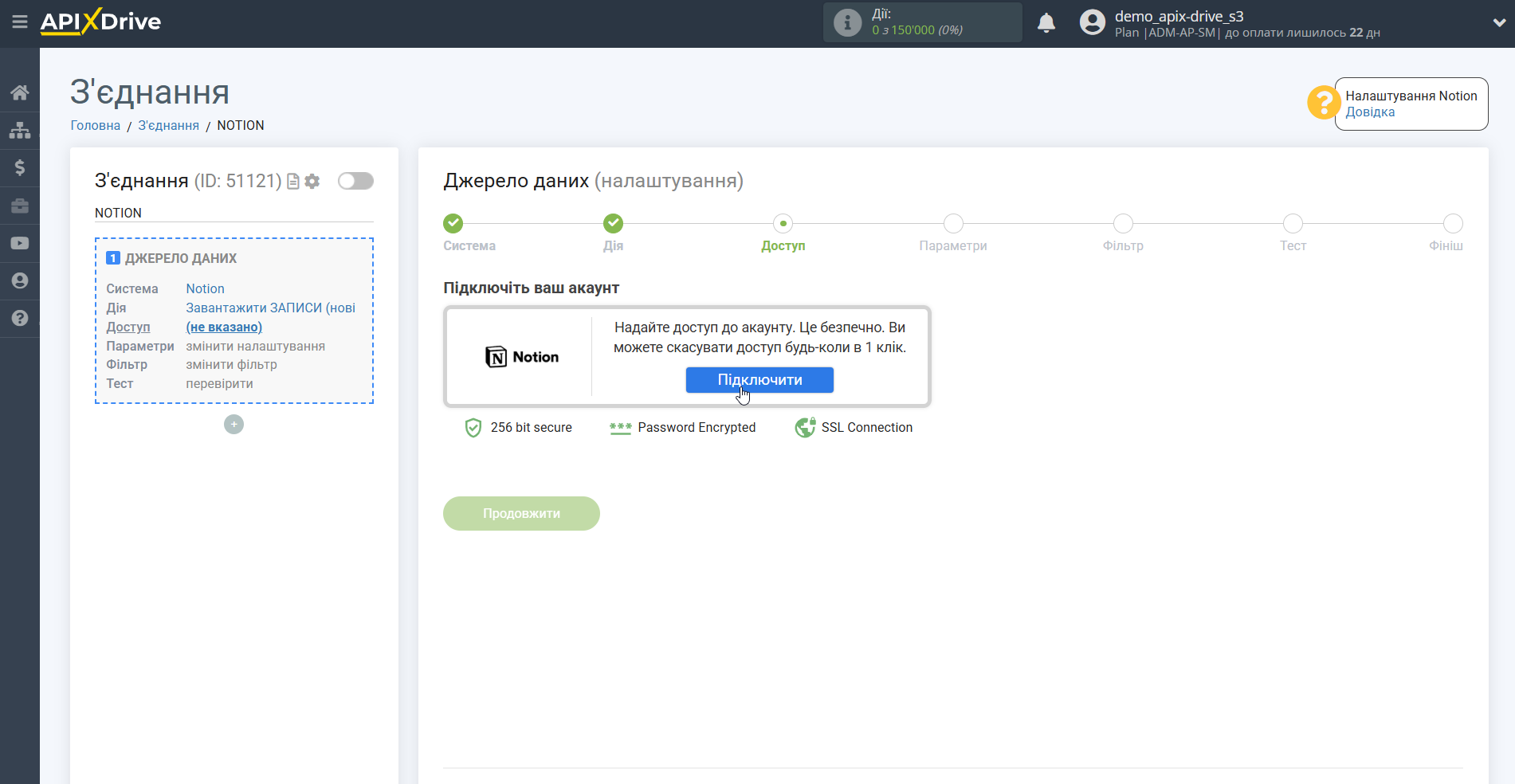Select the Фільтр step

pyautogui.click(x=1123, y=223)
